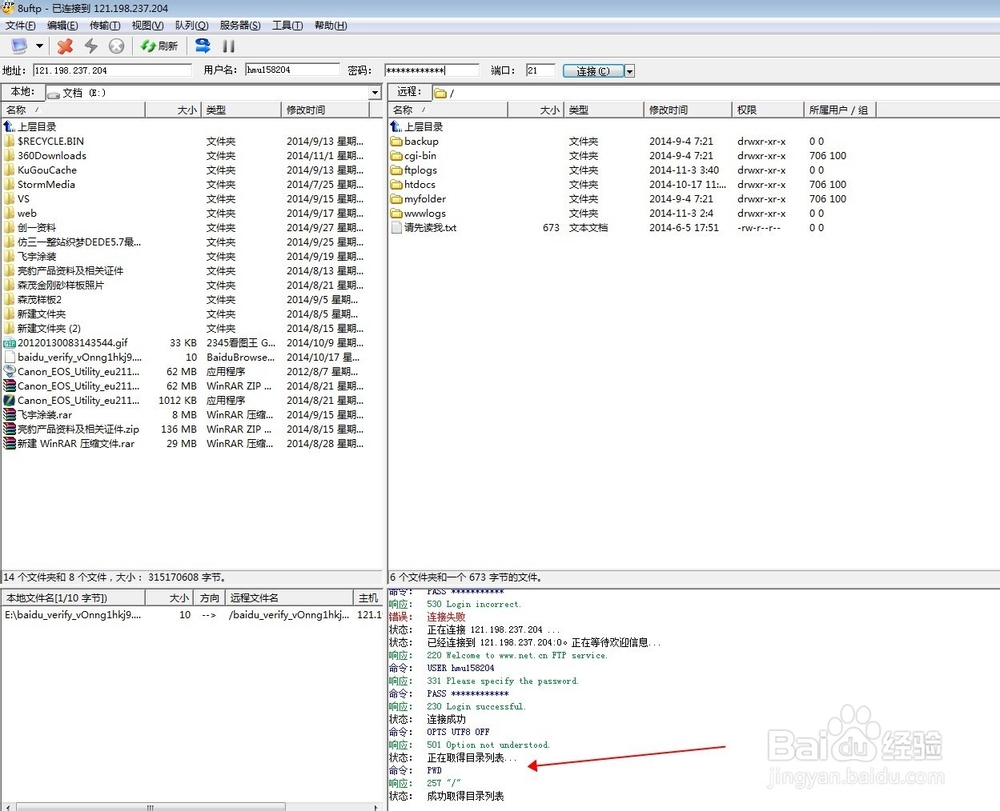Click remote 上层目录 parent directory icon

point(396,126)
